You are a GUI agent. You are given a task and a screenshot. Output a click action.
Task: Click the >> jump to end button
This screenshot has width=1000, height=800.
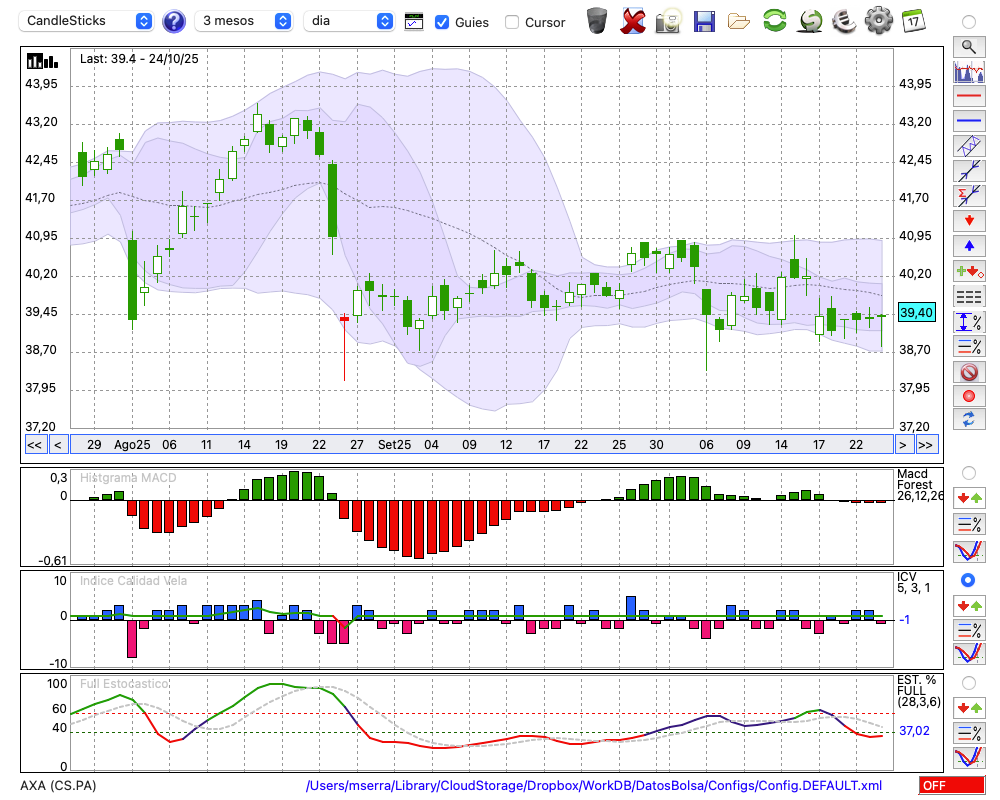click(x=926, y=445)
